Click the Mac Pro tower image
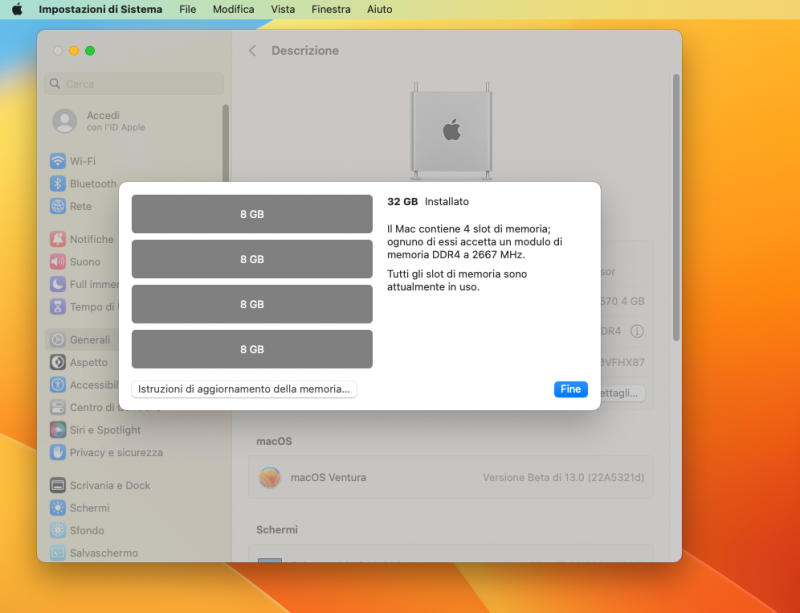The width and height of the screenshot is (800, 613). (452, 131)
